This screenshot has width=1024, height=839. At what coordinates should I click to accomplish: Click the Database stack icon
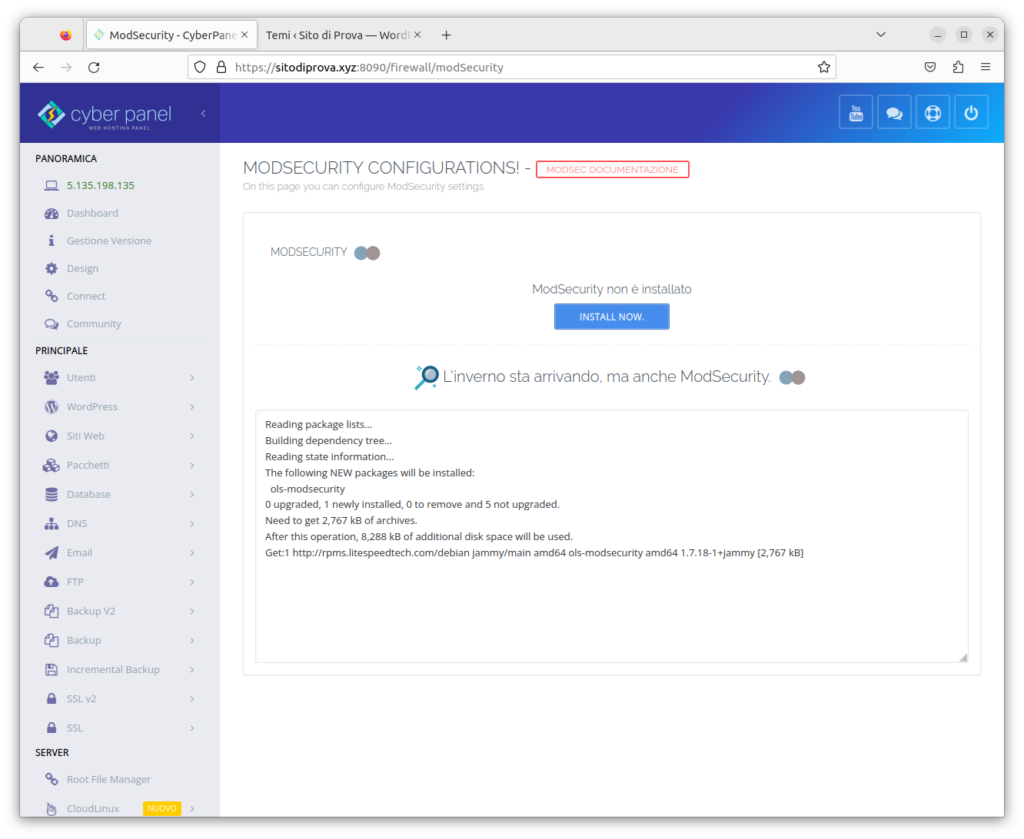pos(52,494)
